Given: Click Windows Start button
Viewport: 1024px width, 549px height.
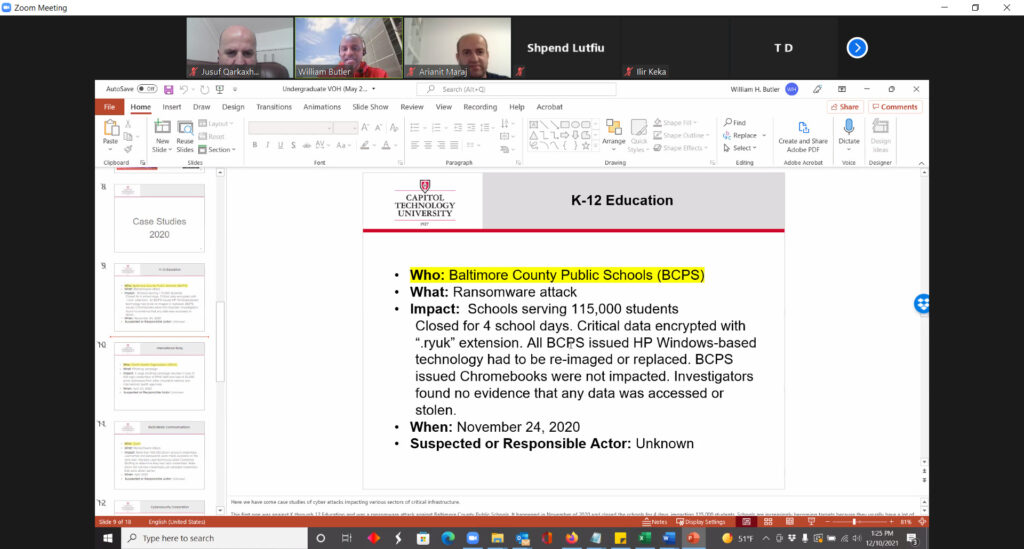Looking at the screenshot, I should click(x=108, y=538).
